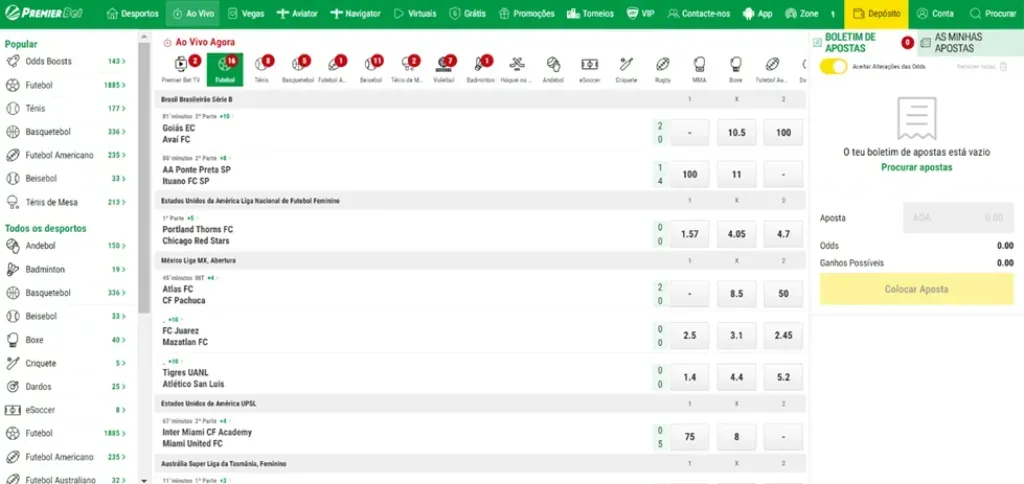Follow the Procurar apostas link
Viewport: 1024px width, 484px height.
916,167
